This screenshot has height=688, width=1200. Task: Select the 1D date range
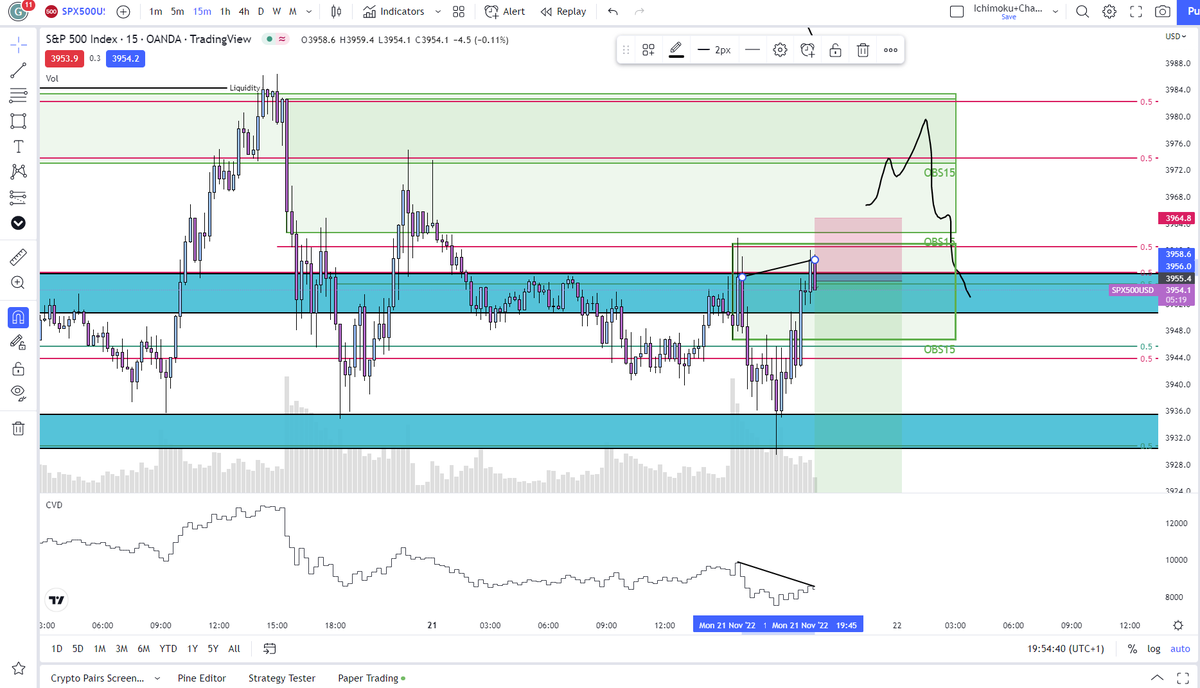(57, 649)
